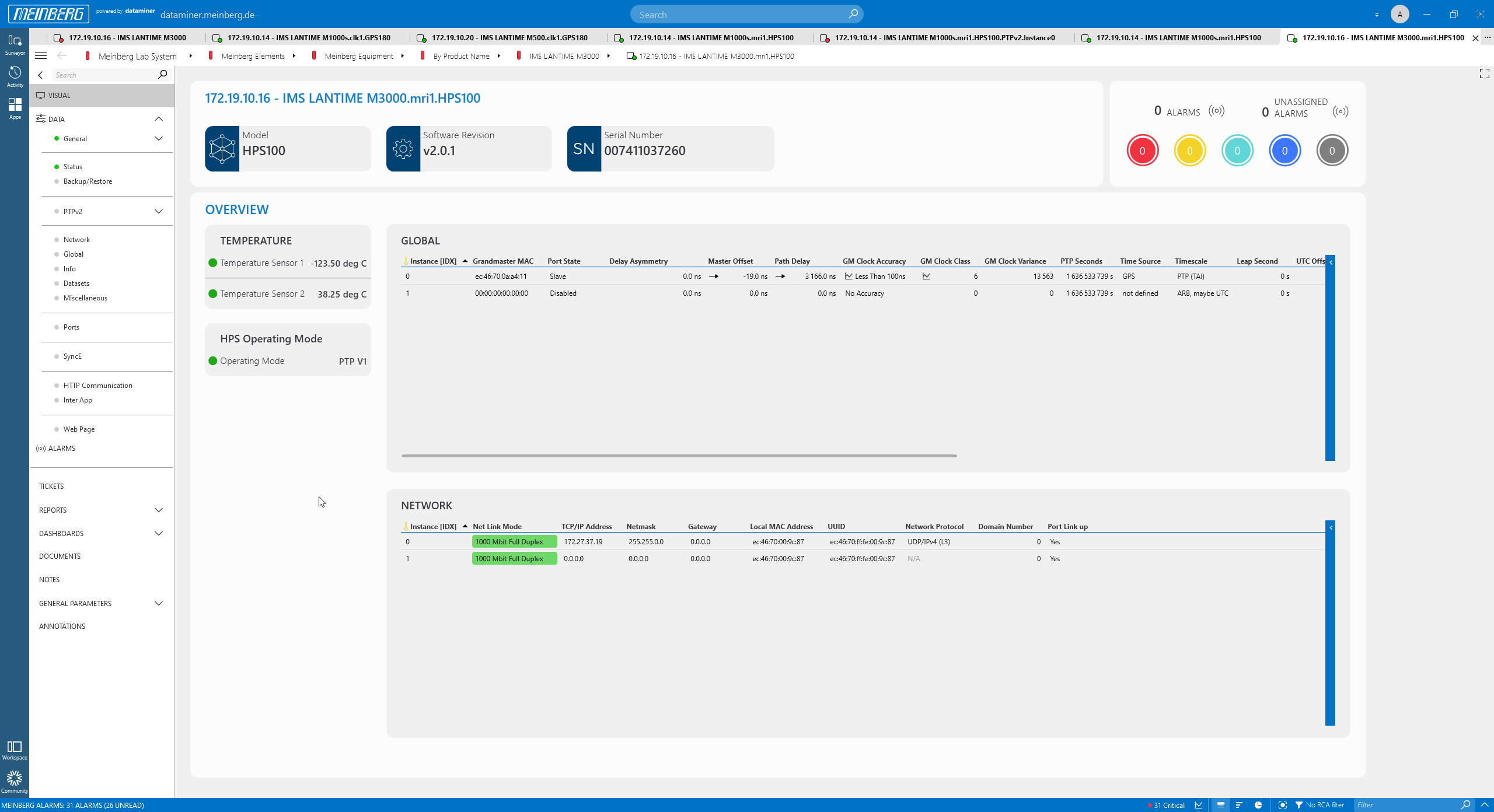Click the hamburger menu icon
This screenshot has width=1494, height=812.
click(41, 56)
